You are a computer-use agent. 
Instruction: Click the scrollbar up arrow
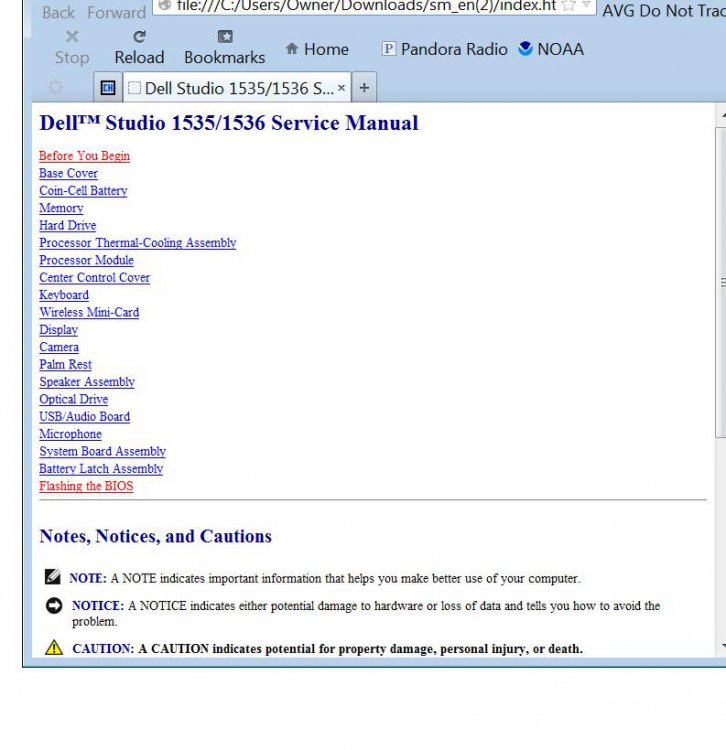[722, 115]
